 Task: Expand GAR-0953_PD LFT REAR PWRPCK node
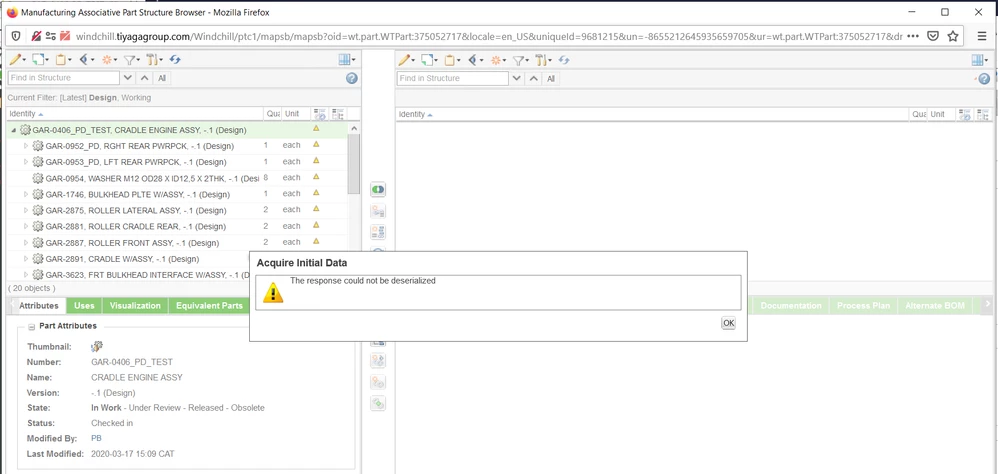[26, 162]
